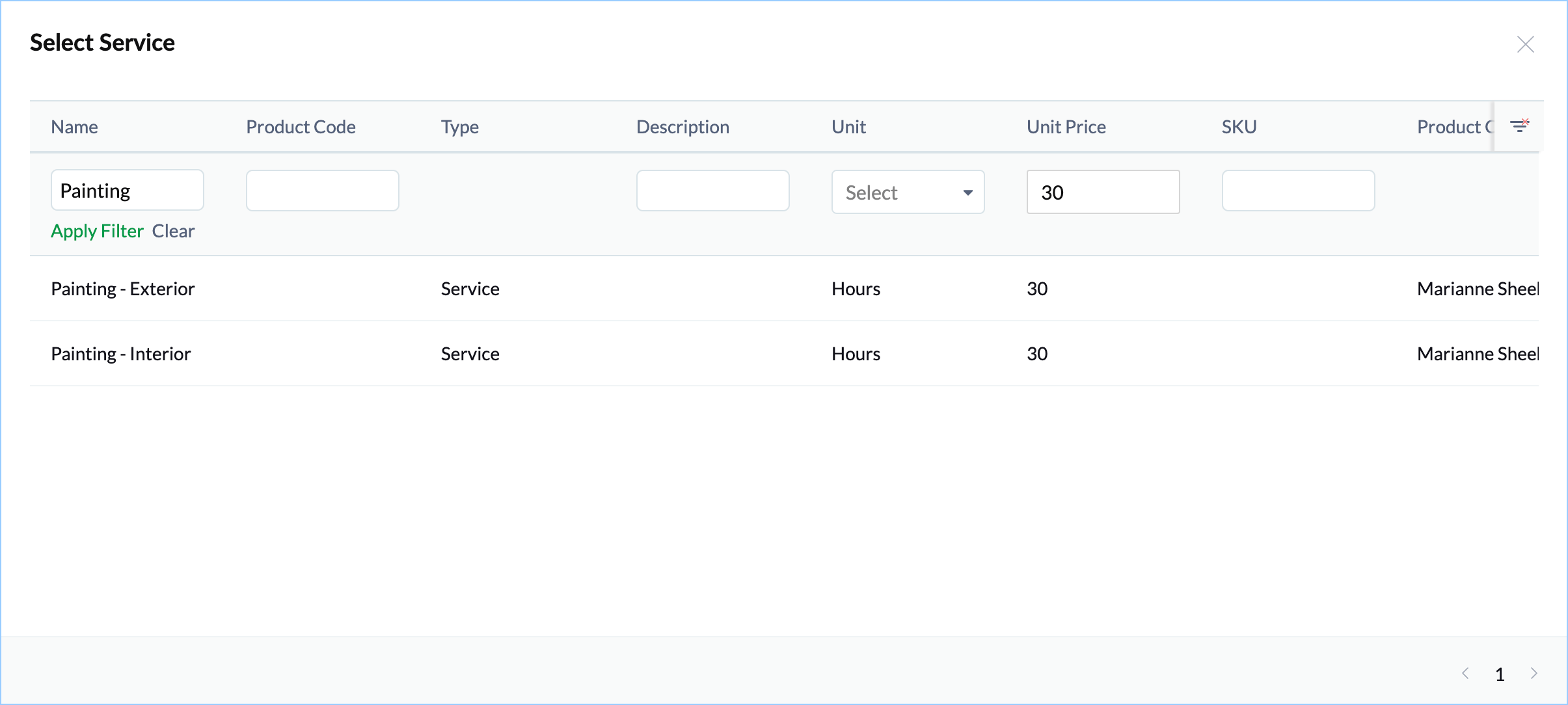The width and height of the screenshot is (1568, 705).
Task: Focus the Product Code filter field
Action: pos(322,191)
